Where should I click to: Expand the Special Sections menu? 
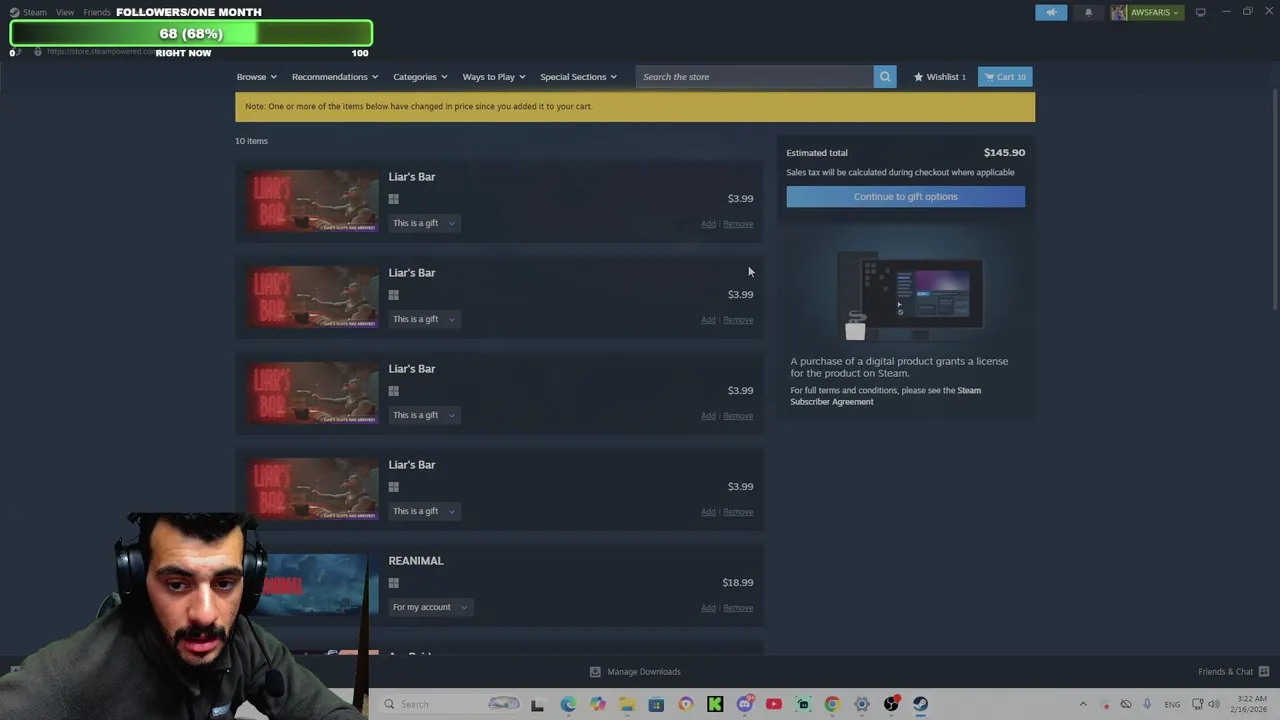click(578, 77)
